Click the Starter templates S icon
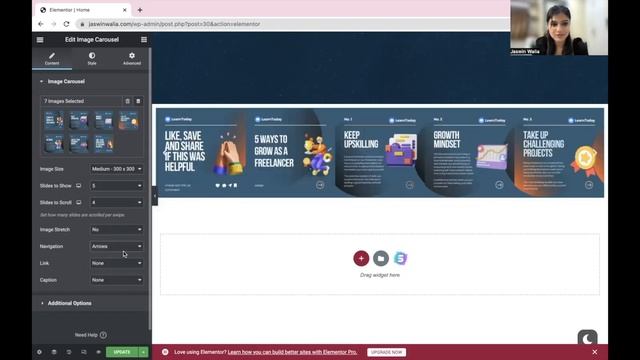 (x=400, y=258)
